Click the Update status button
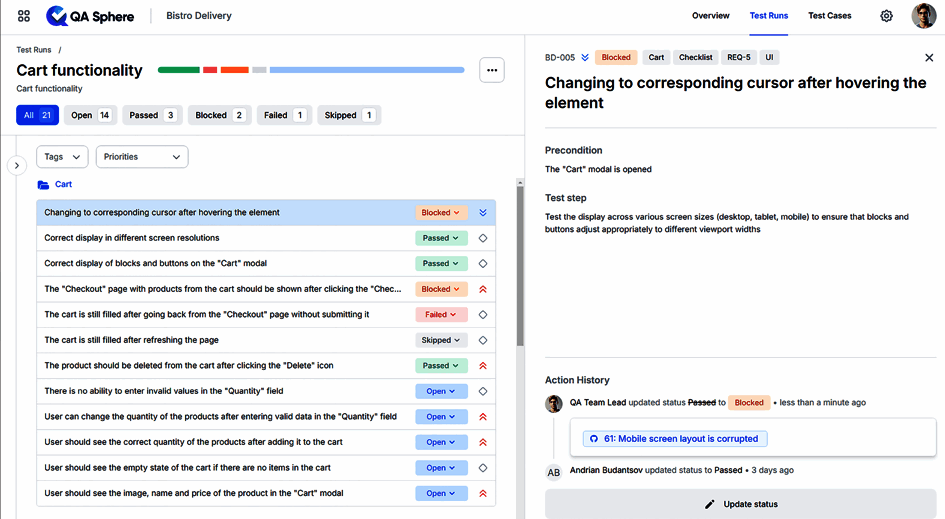Viewport: 945px width, 519px height. coord(741,504)
